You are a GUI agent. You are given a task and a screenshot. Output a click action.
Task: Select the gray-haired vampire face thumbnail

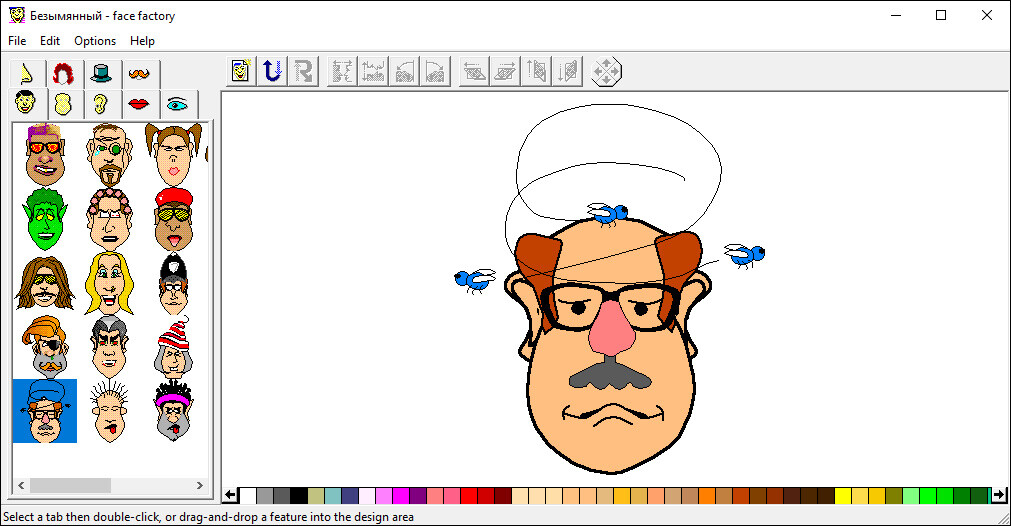[109, 347]
